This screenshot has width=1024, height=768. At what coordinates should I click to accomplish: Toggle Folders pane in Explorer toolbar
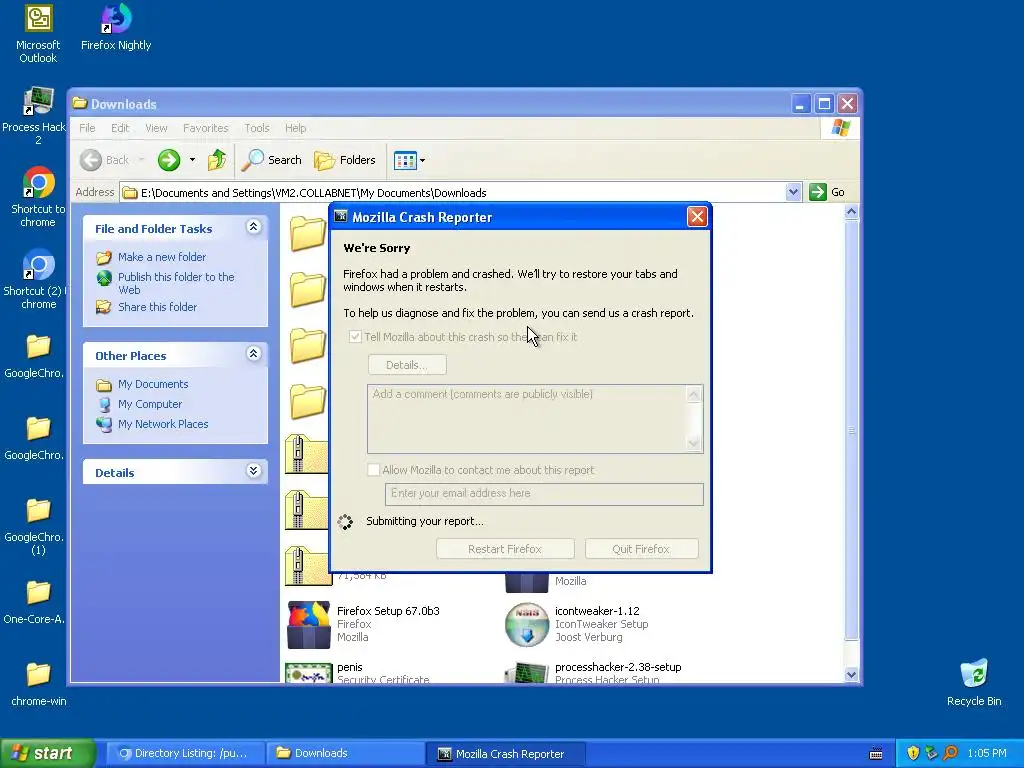click(345, 160)
